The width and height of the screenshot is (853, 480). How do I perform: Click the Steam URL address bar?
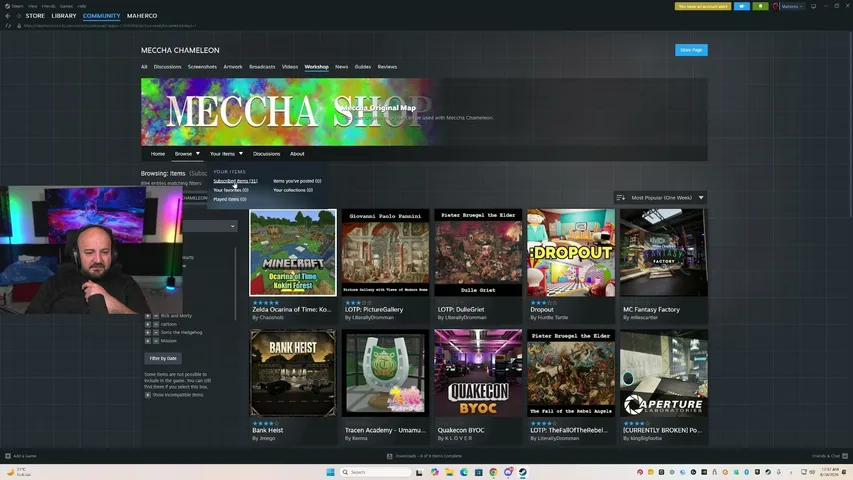[x=109, y=26]
